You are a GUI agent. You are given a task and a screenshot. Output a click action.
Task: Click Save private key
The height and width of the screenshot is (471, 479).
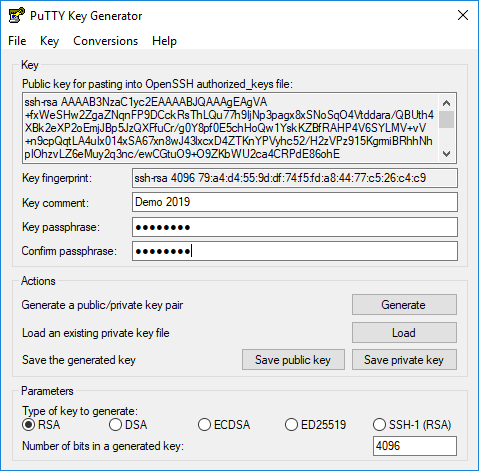pos(404,360)
